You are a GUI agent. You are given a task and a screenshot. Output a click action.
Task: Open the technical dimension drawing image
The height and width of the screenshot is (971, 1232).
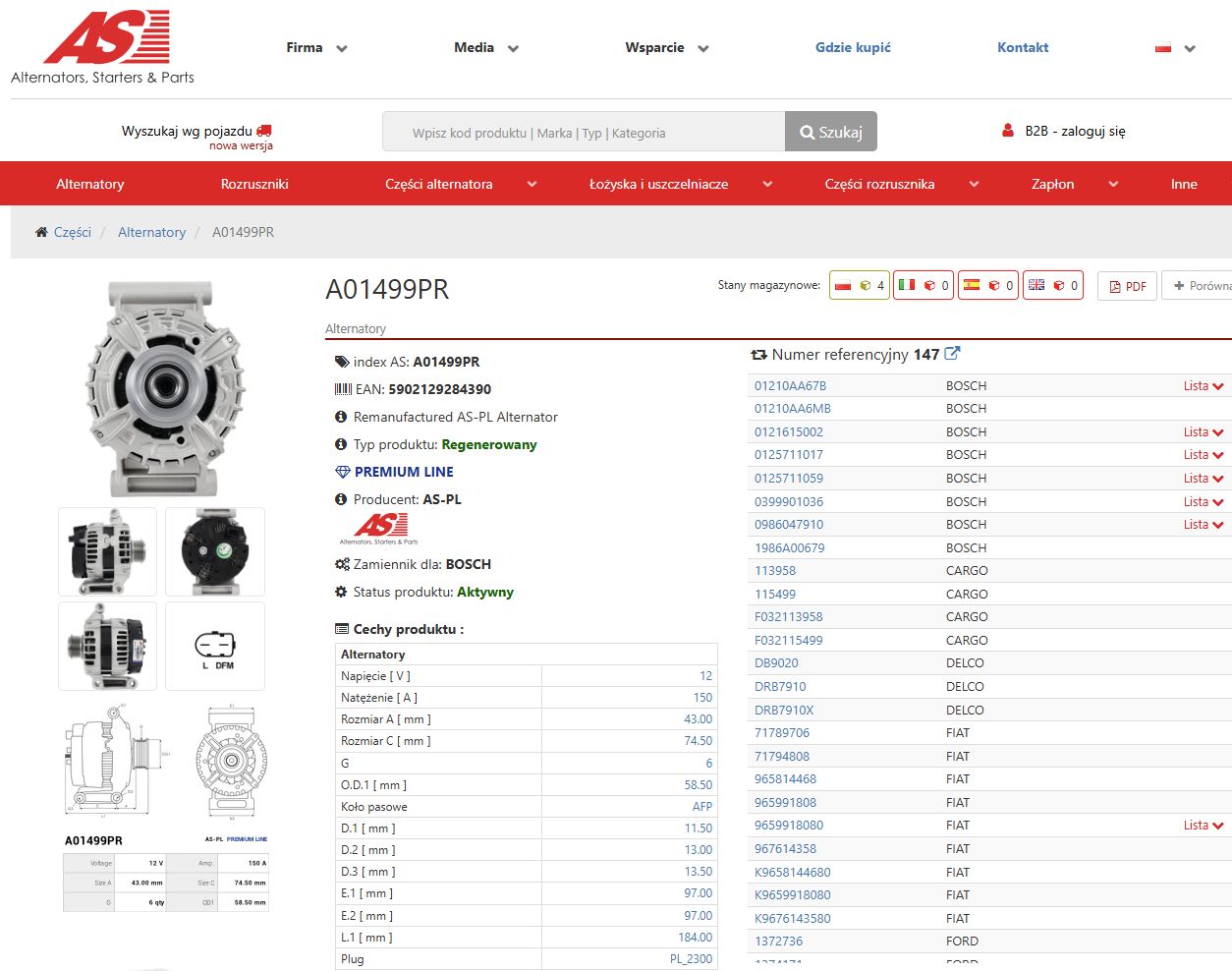(x=166, y=808)
